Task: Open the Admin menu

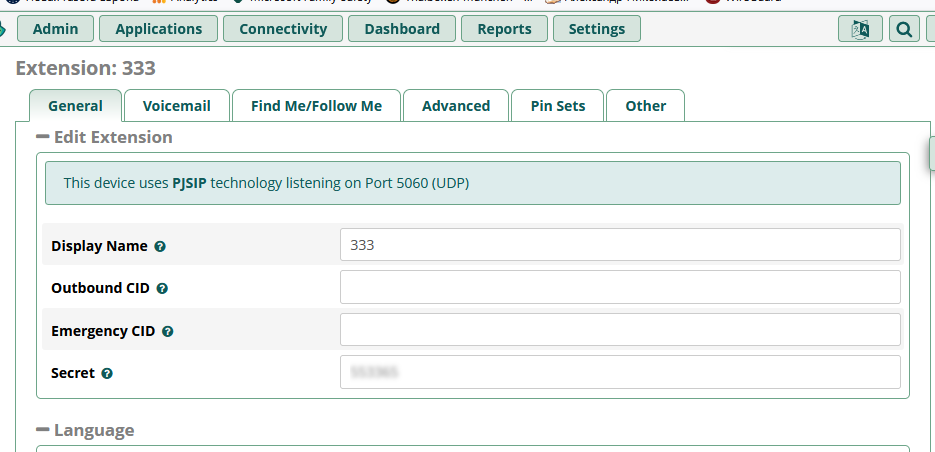Action: click(56, 29)
